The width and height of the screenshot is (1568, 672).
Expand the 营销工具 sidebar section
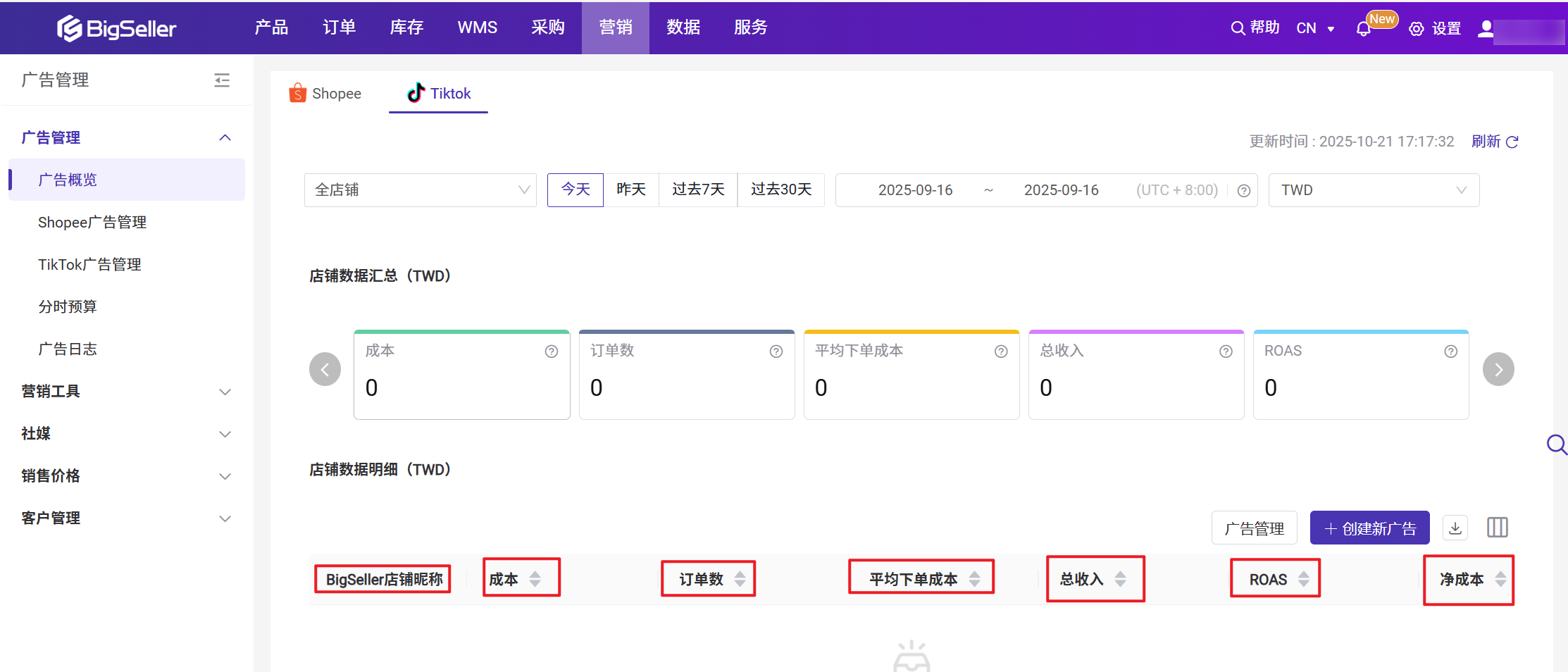pos(126,392)
